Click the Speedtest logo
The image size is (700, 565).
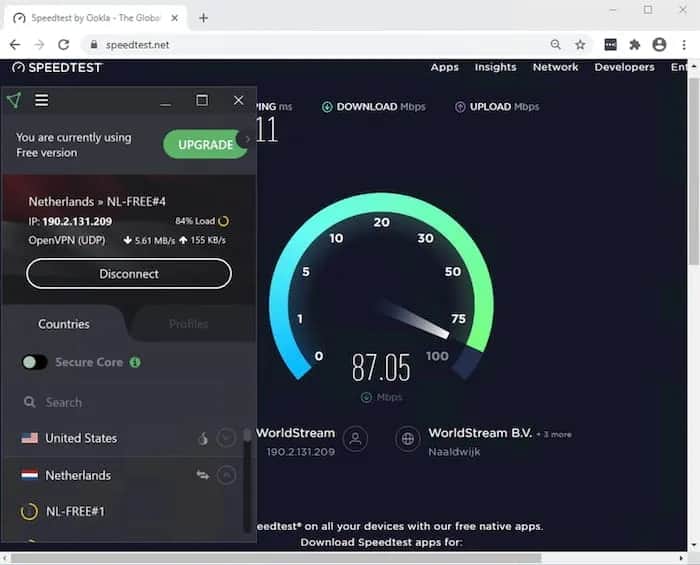click(x=57, y=67)
